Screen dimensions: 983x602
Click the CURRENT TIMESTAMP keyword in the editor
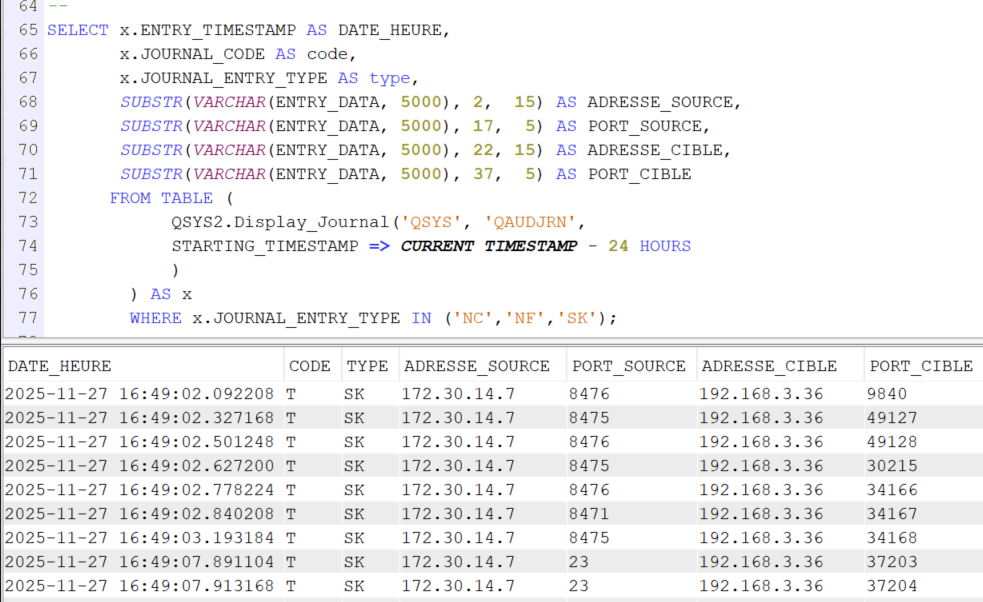tap(488, 246)
